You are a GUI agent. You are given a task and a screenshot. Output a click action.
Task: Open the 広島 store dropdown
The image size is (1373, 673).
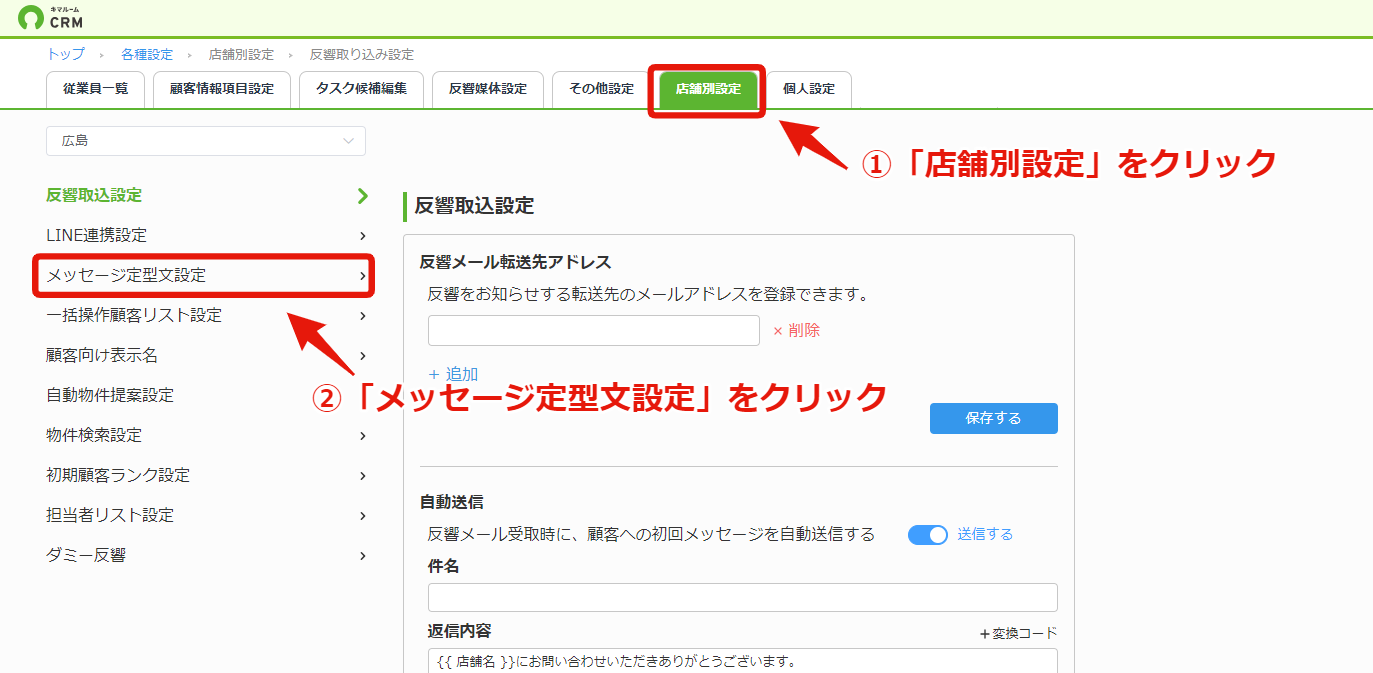(x=206, y=141)
